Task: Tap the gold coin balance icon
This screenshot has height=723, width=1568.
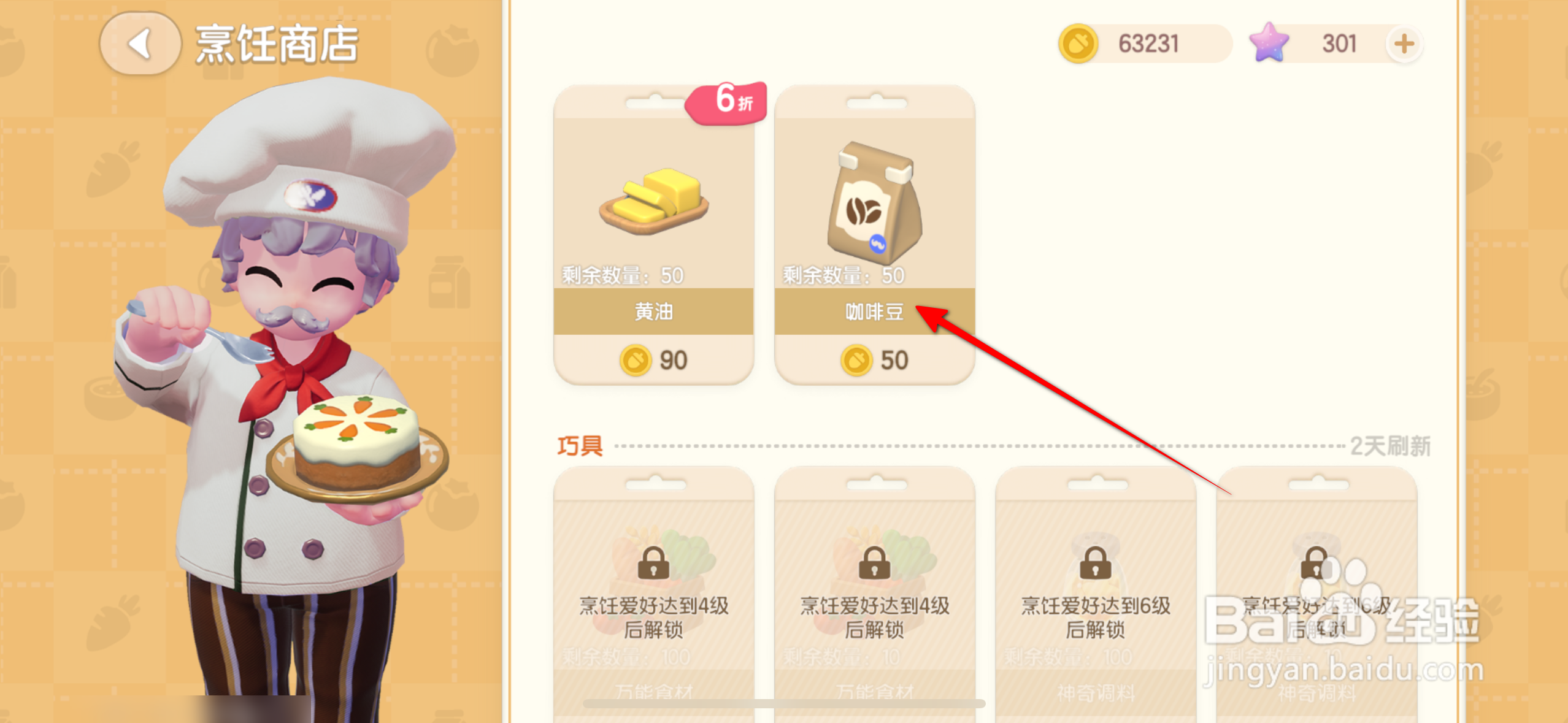Action: [1078, 44]
